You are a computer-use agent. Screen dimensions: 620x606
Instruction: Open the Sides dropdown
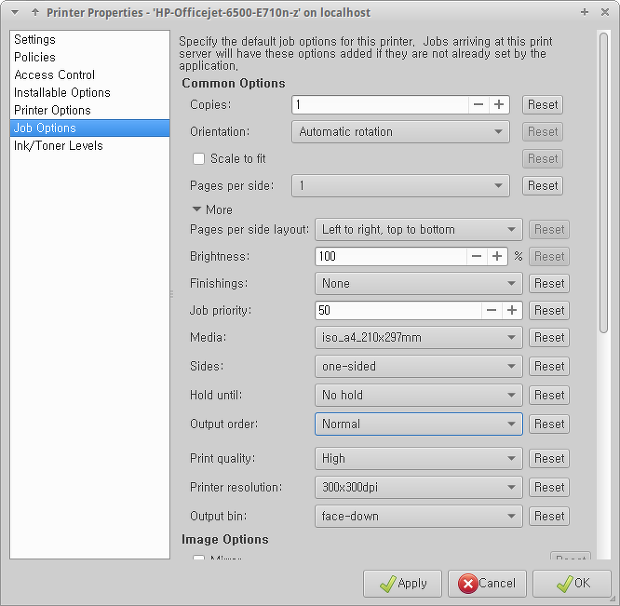click(x=418, y=366)
